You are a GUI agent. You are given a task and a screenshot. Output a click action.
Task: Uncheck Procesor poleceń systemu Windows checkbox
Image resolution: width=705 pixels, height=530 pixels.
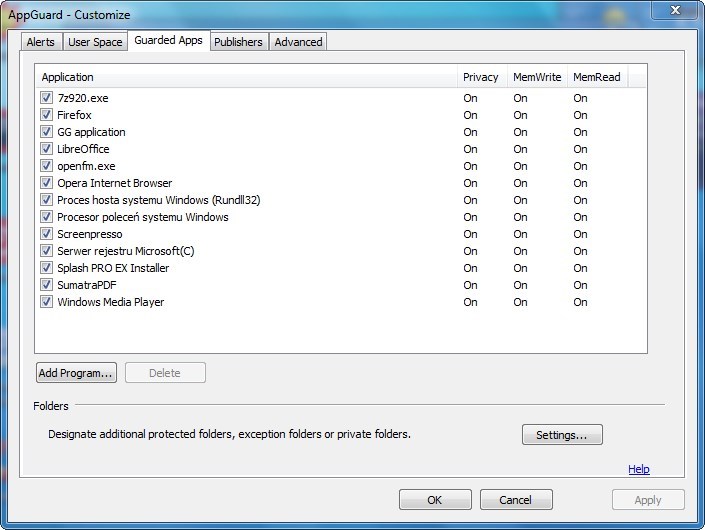(46, 217)
